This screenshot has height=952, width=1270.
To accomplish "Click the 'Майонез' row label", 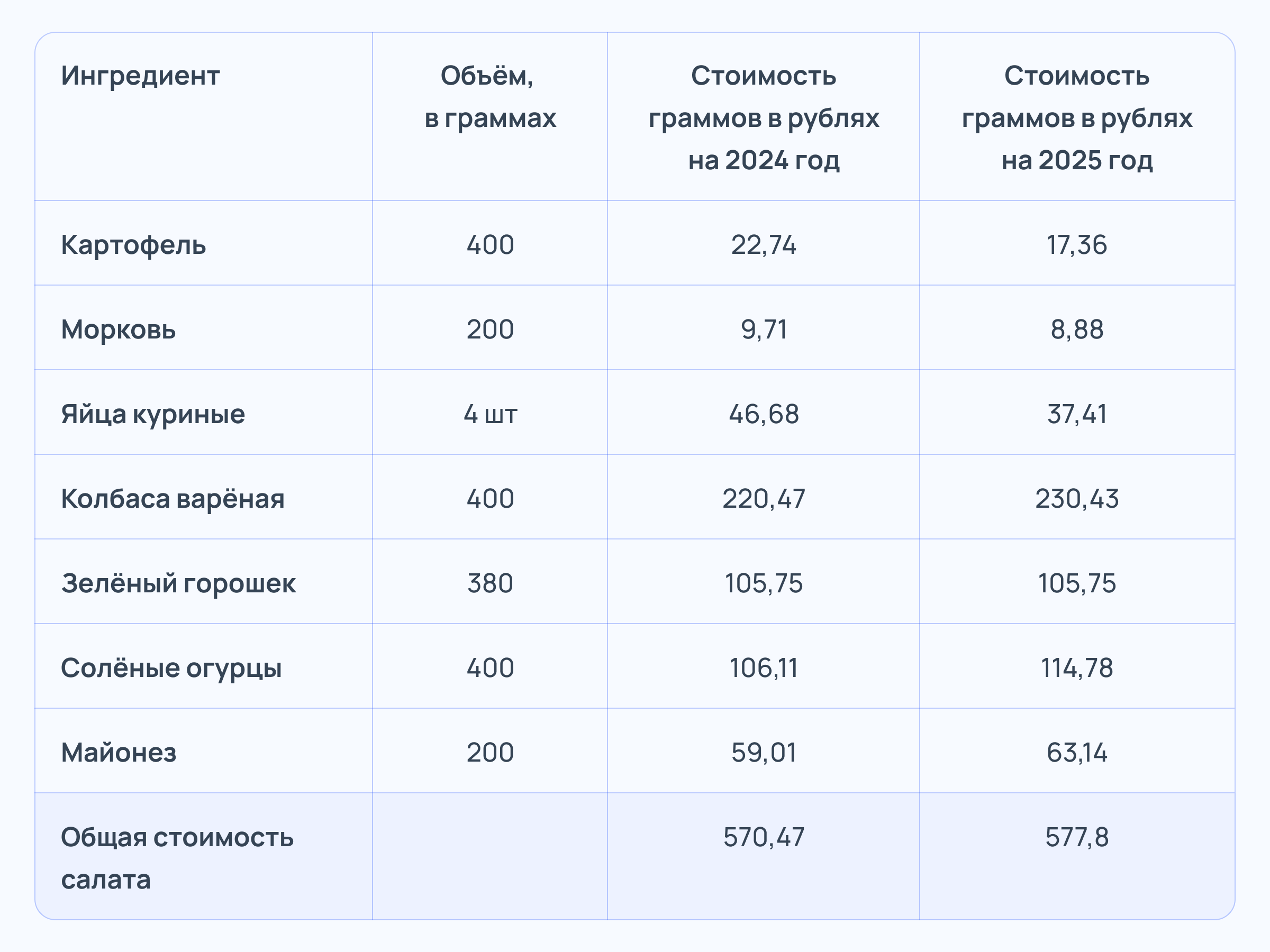I will coord(119,752).
